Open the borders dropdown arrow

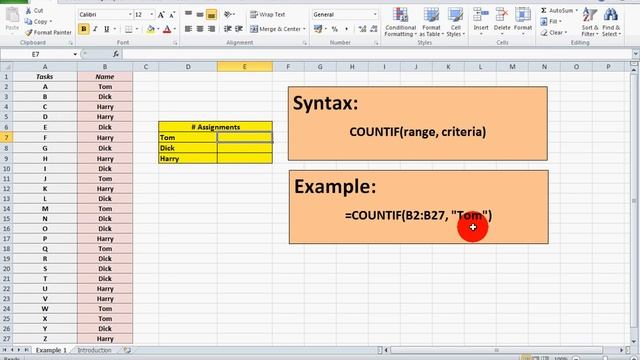point(136,29)
